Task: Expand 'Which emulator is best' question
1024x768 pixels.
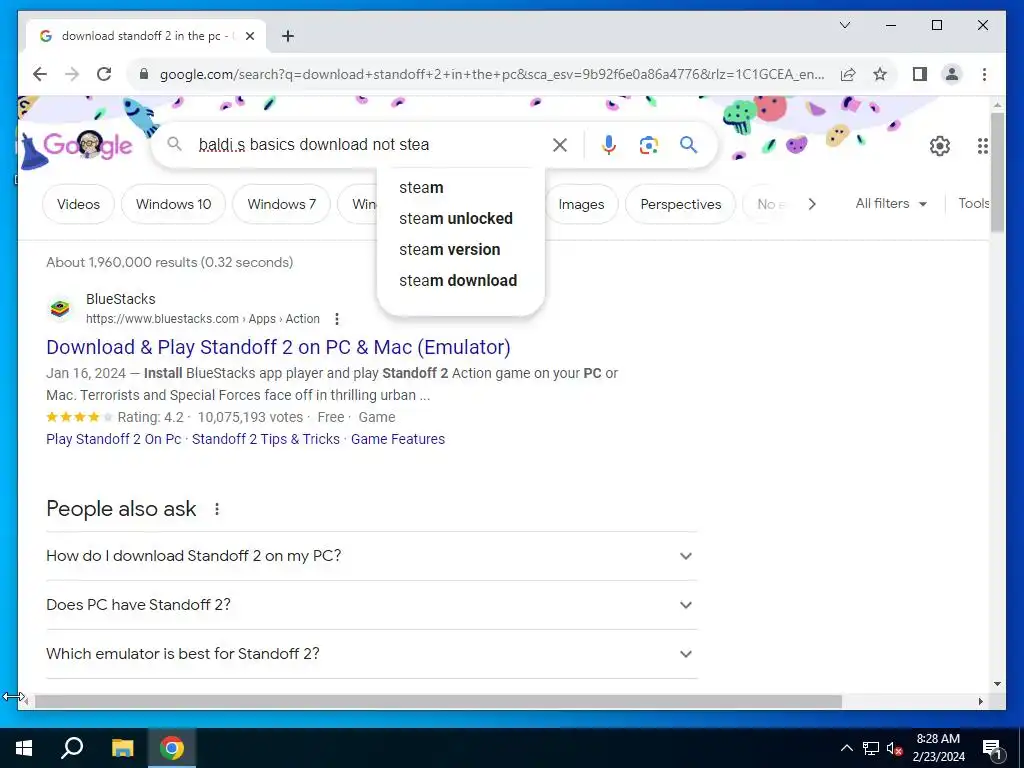Action: point(372,654)
